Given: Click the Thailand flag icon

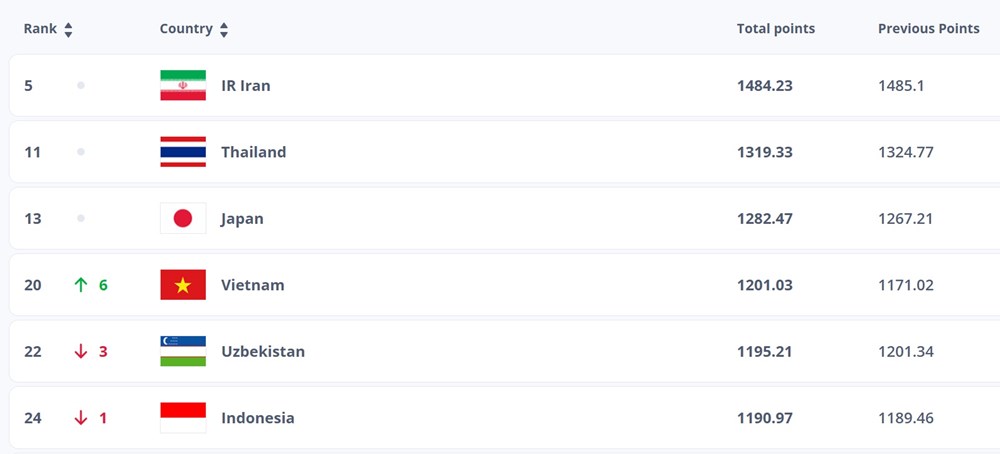Looking at the screenshot, I should (183, 152).
